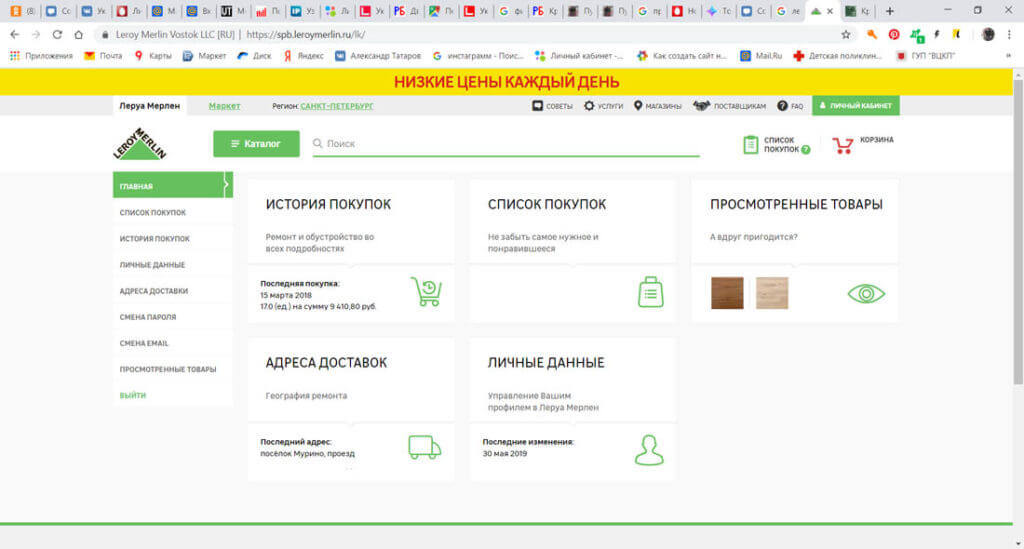Open the Каталог dropdown menu
1024x549 pixels.
tap(256, 144)
